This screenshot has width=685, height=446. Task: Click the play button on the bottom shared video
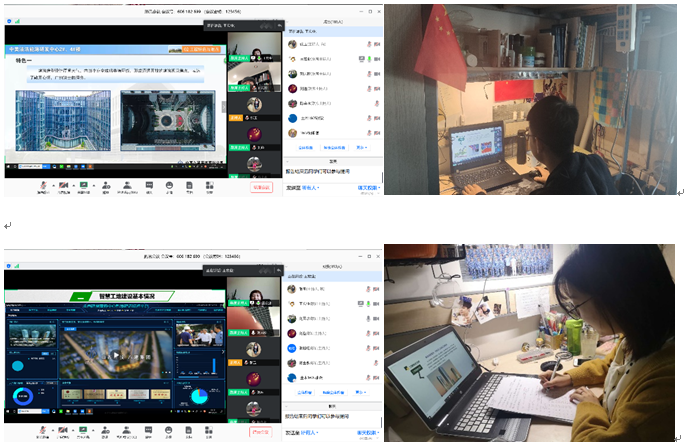(115, 355)
